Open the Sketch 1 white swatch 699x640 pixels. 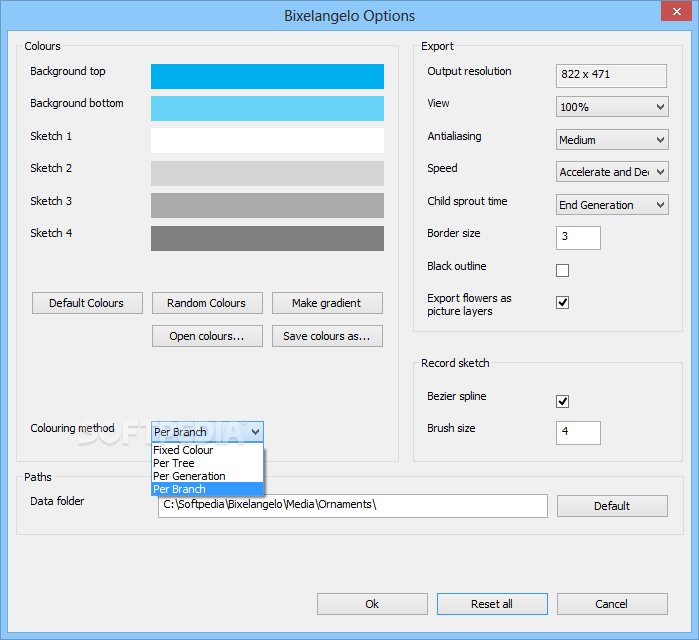click(267, 140)
